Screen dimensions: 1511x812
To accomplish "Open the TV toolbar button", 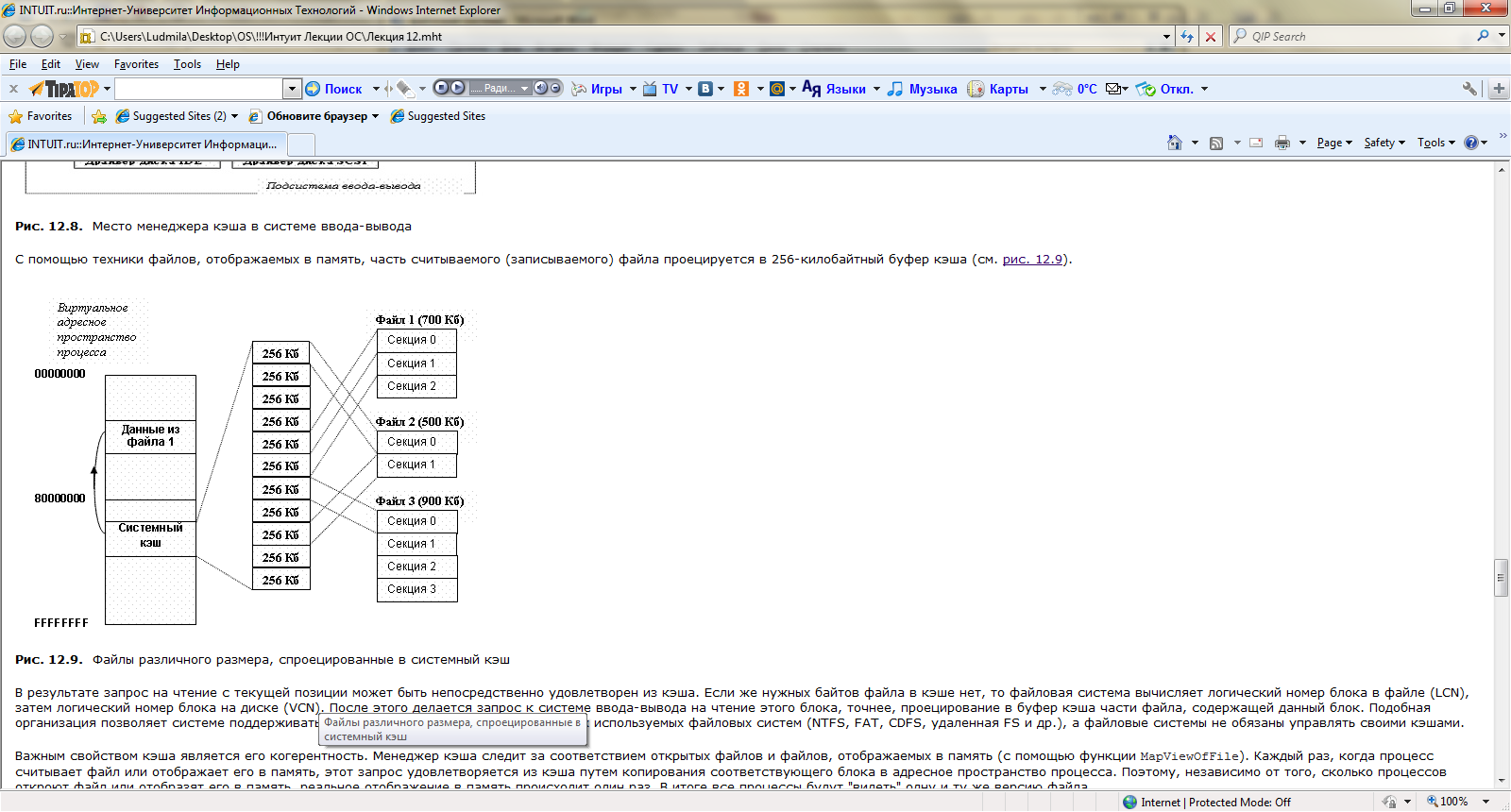I will tap(660, 89).
